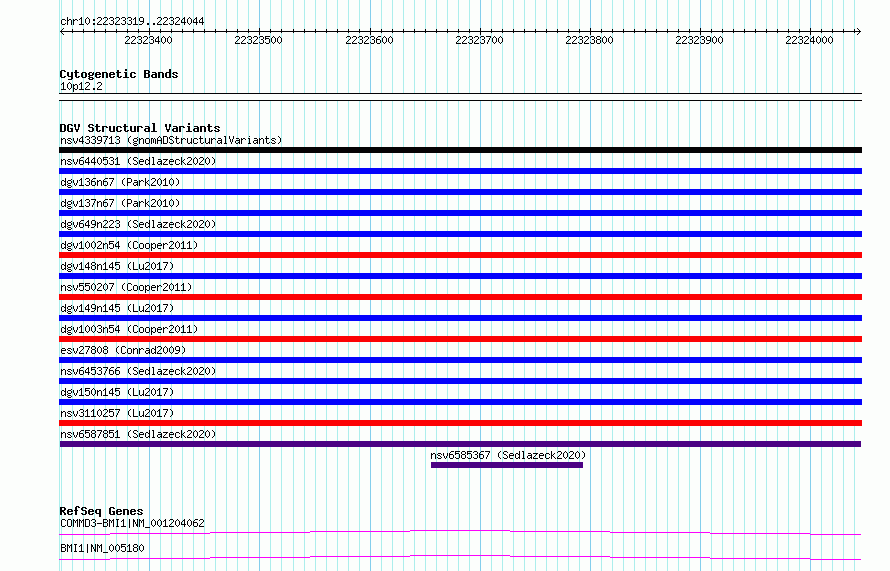
Task: Open dgv150n145 (Lu2017) label
Action: click(x=117, y=392)
